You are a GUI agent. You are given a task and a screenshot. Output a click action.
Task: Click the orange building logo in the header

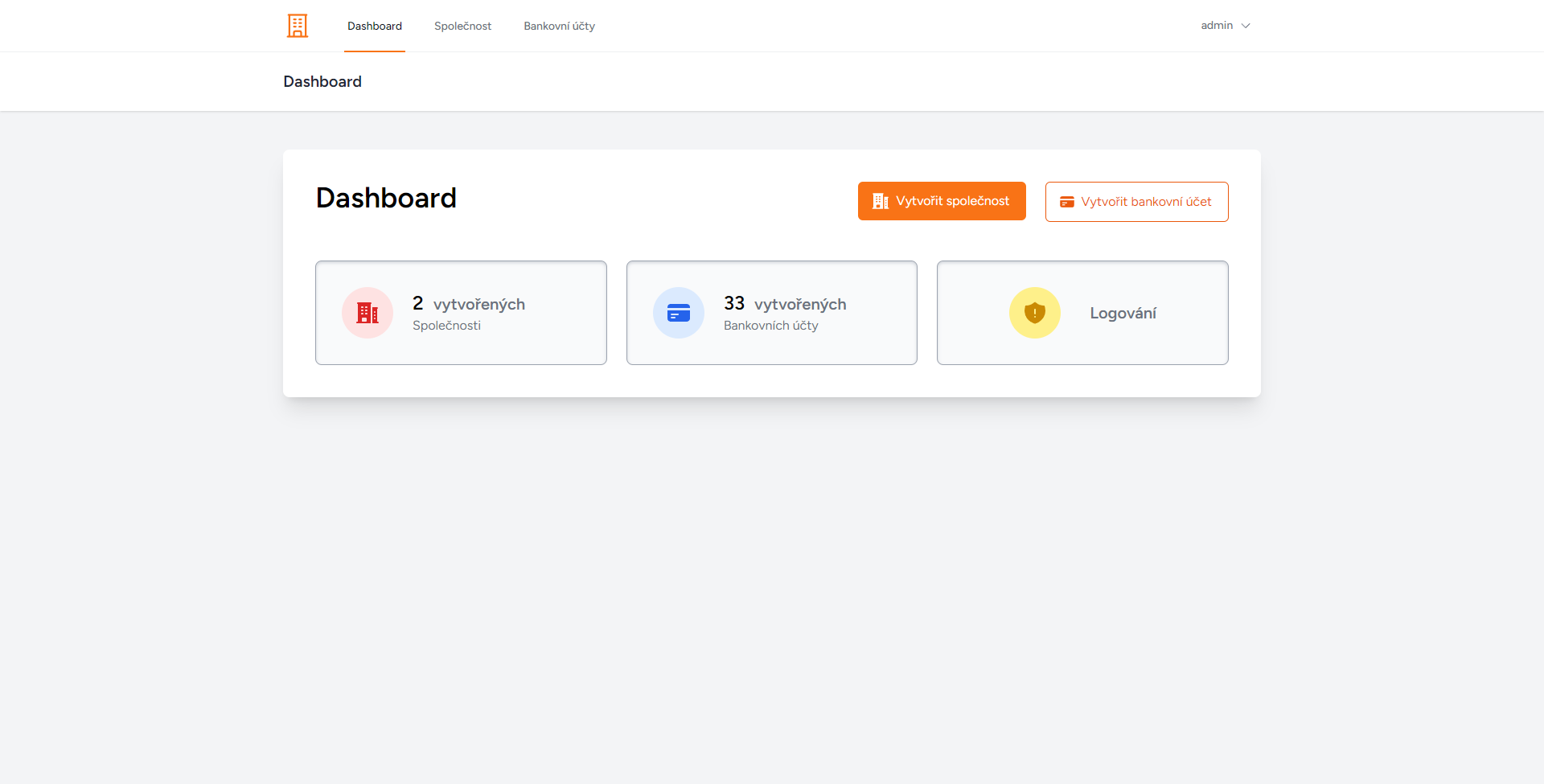[297, 25]
